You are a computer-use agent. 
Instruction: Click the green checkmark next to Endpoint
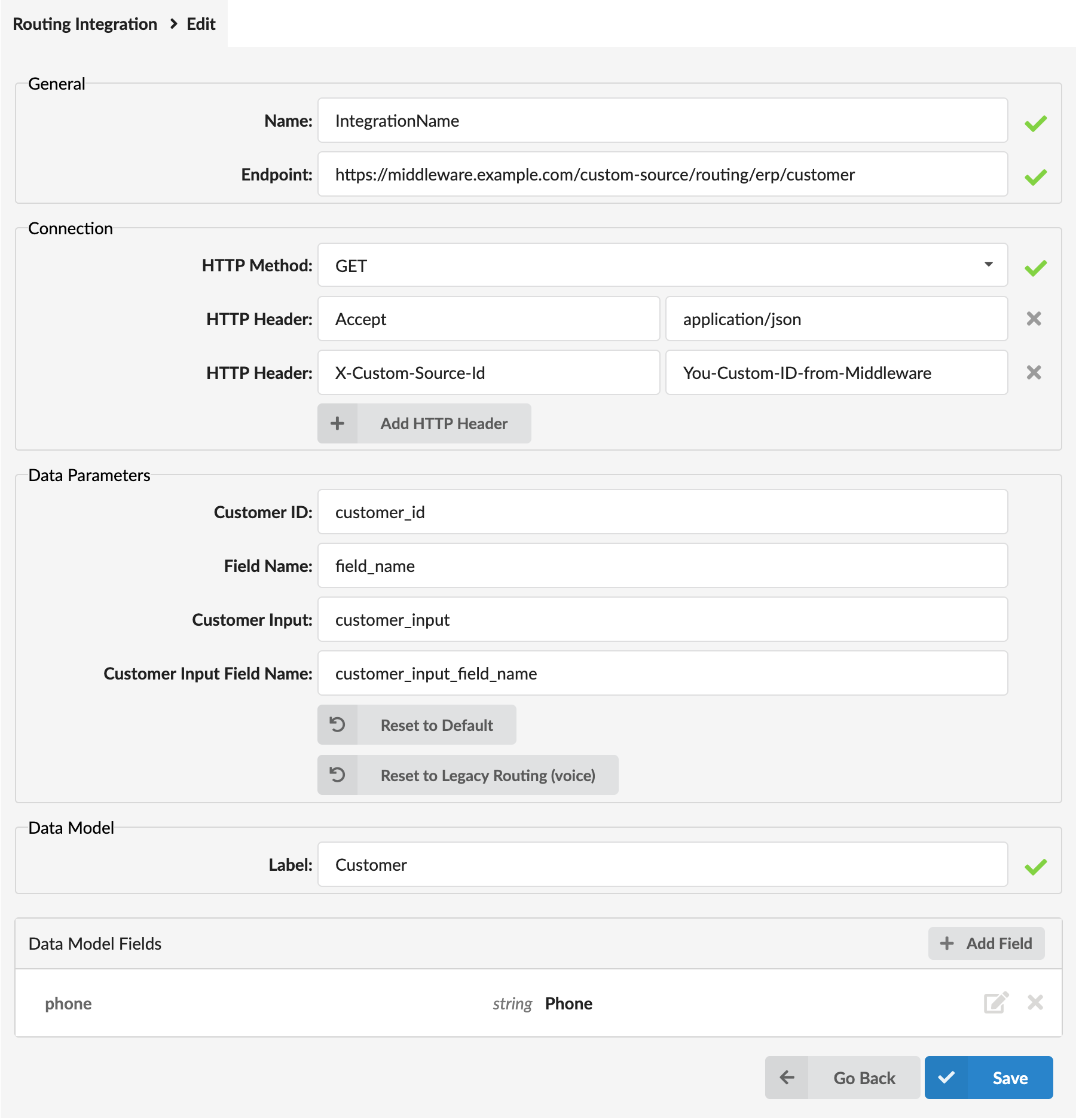click(1035, 178)
